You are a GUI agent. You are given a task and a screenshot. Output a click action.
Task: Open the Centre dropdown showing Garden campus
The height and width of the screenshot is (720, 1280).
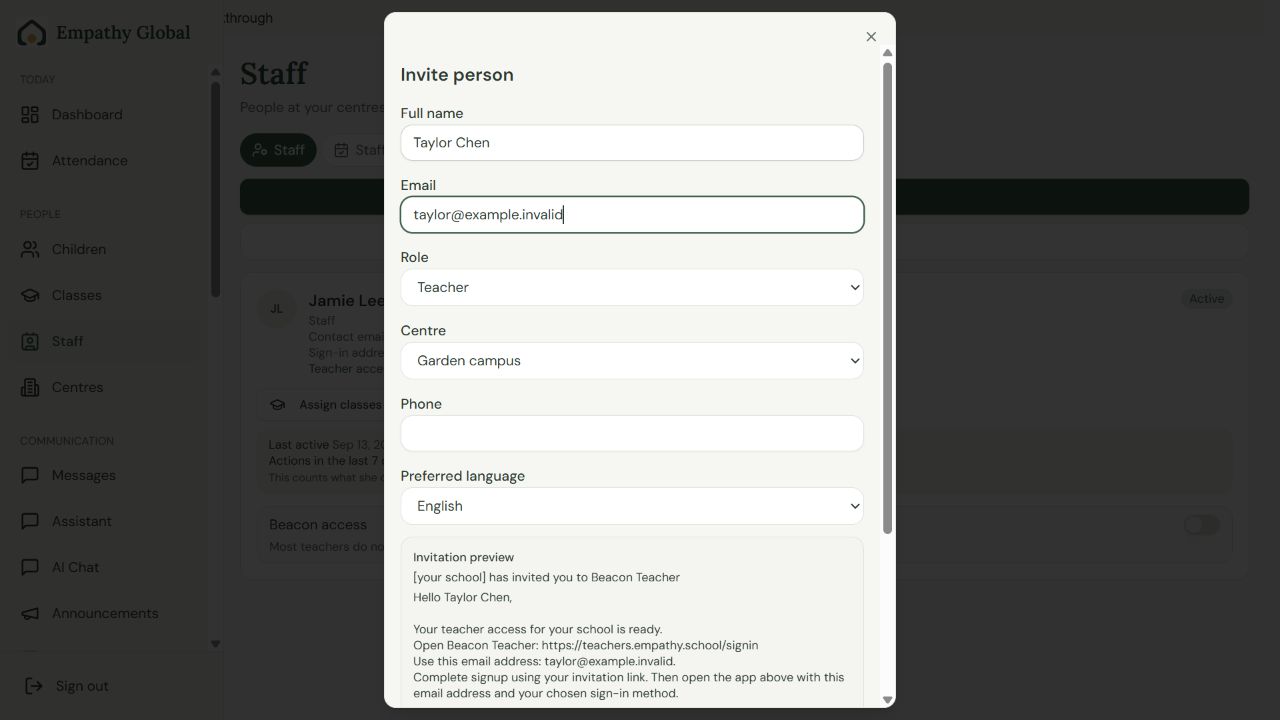pos(632,361)
